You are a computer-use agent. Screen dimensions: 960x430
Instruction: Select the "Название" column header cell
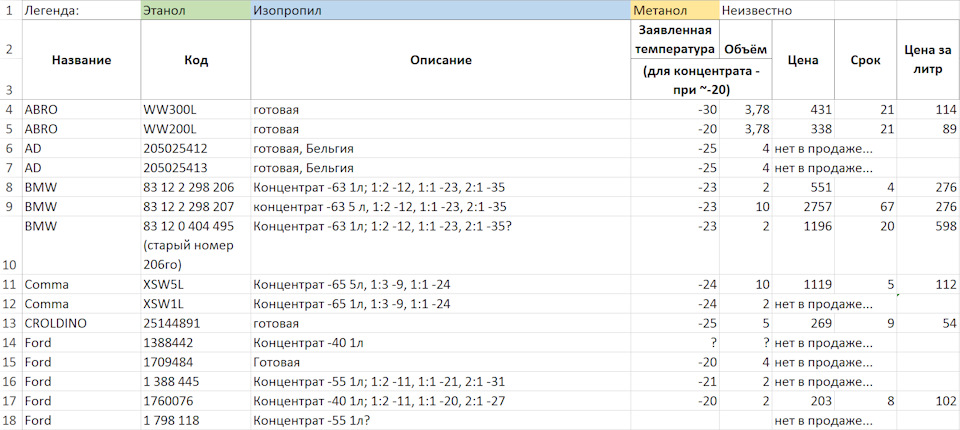point(80,60)
